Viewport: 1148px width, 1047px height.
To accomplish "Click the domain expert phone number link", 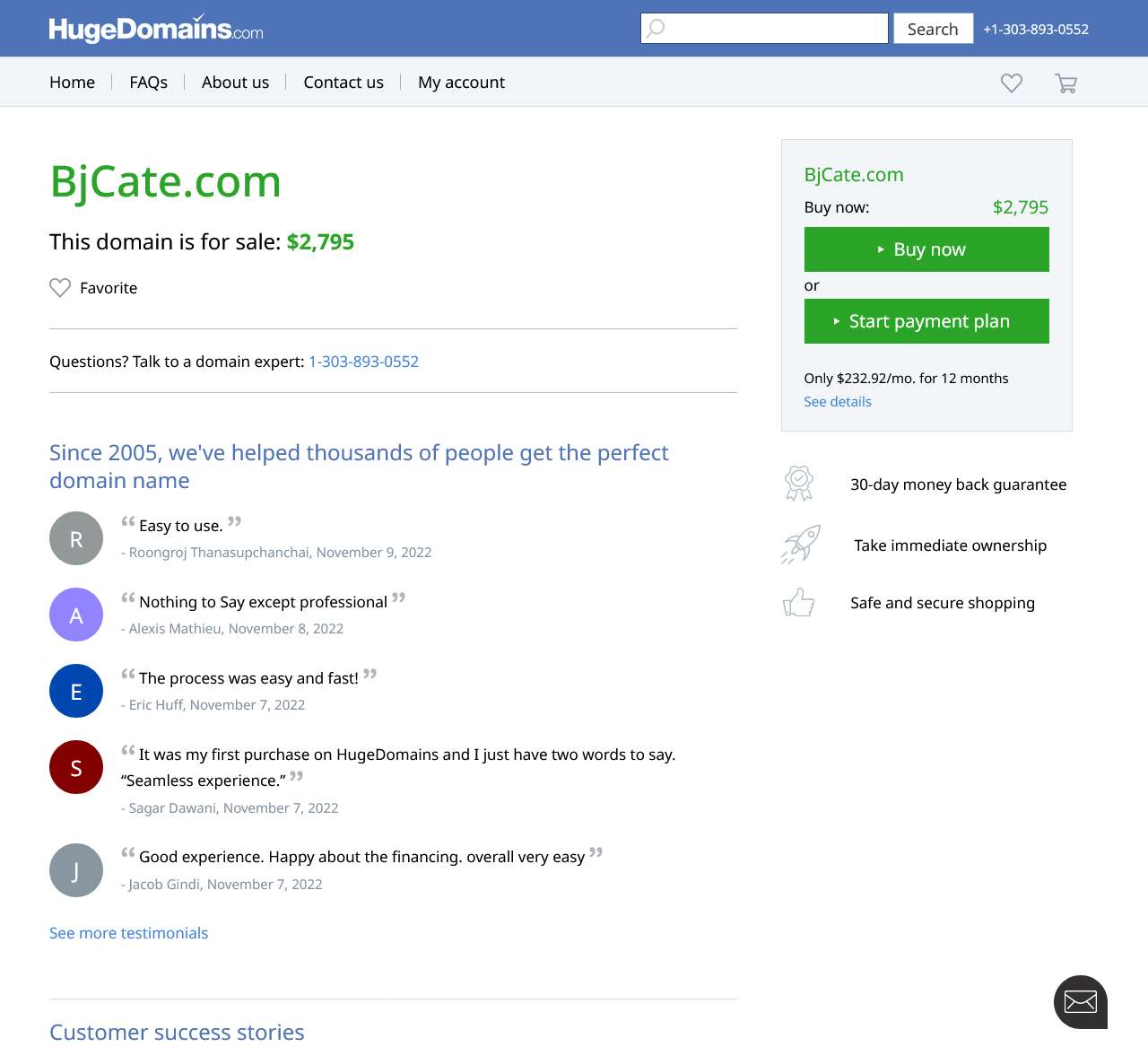I will pyautogui.click(x=363, y=362).
